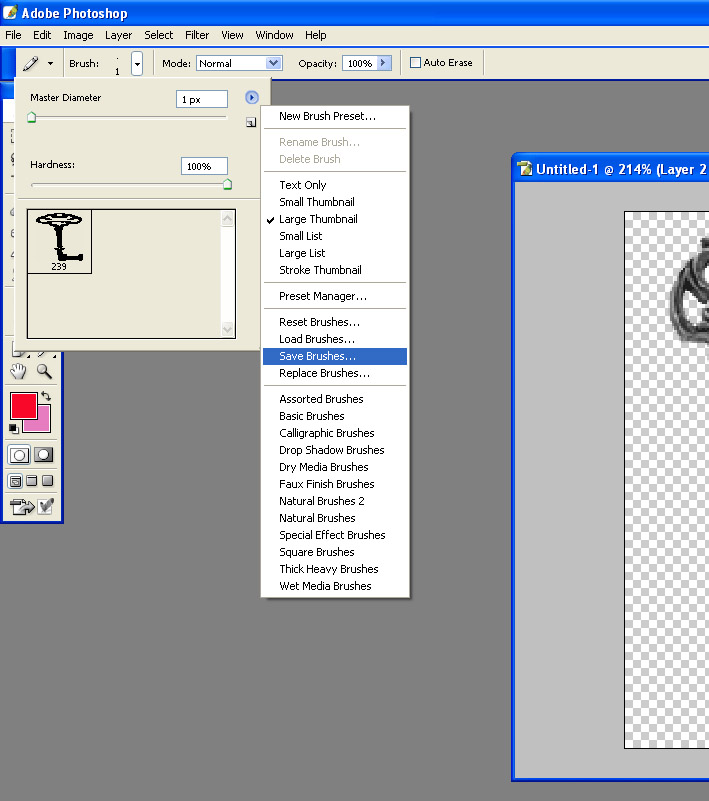This screenshot has height=801, width=709.
Task: Choose Stroke Thumbnail view option
Action: click(x=335, y=270)
